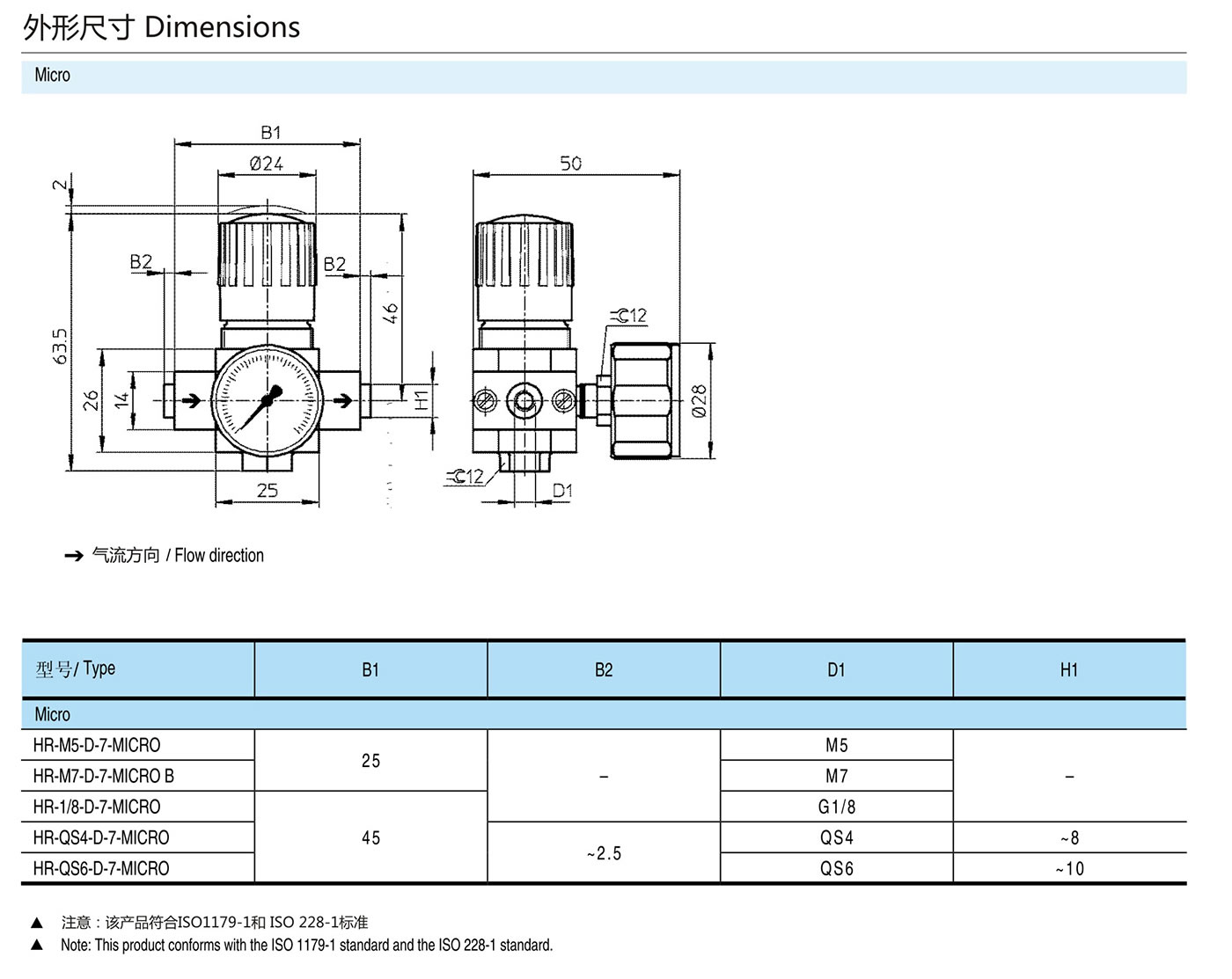The image size is (1232, 979).
Task: Click the H1 dimension label in drawing
Action: pyautogui.click(x=422, y=400)
